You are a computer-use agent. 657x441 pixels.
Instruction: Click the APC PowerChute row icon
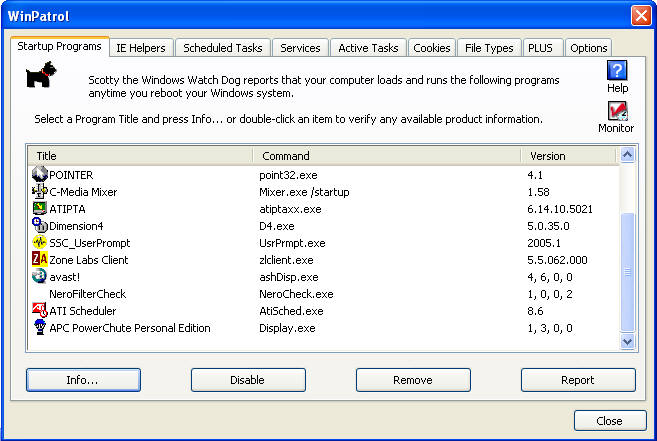pos(40,327)
